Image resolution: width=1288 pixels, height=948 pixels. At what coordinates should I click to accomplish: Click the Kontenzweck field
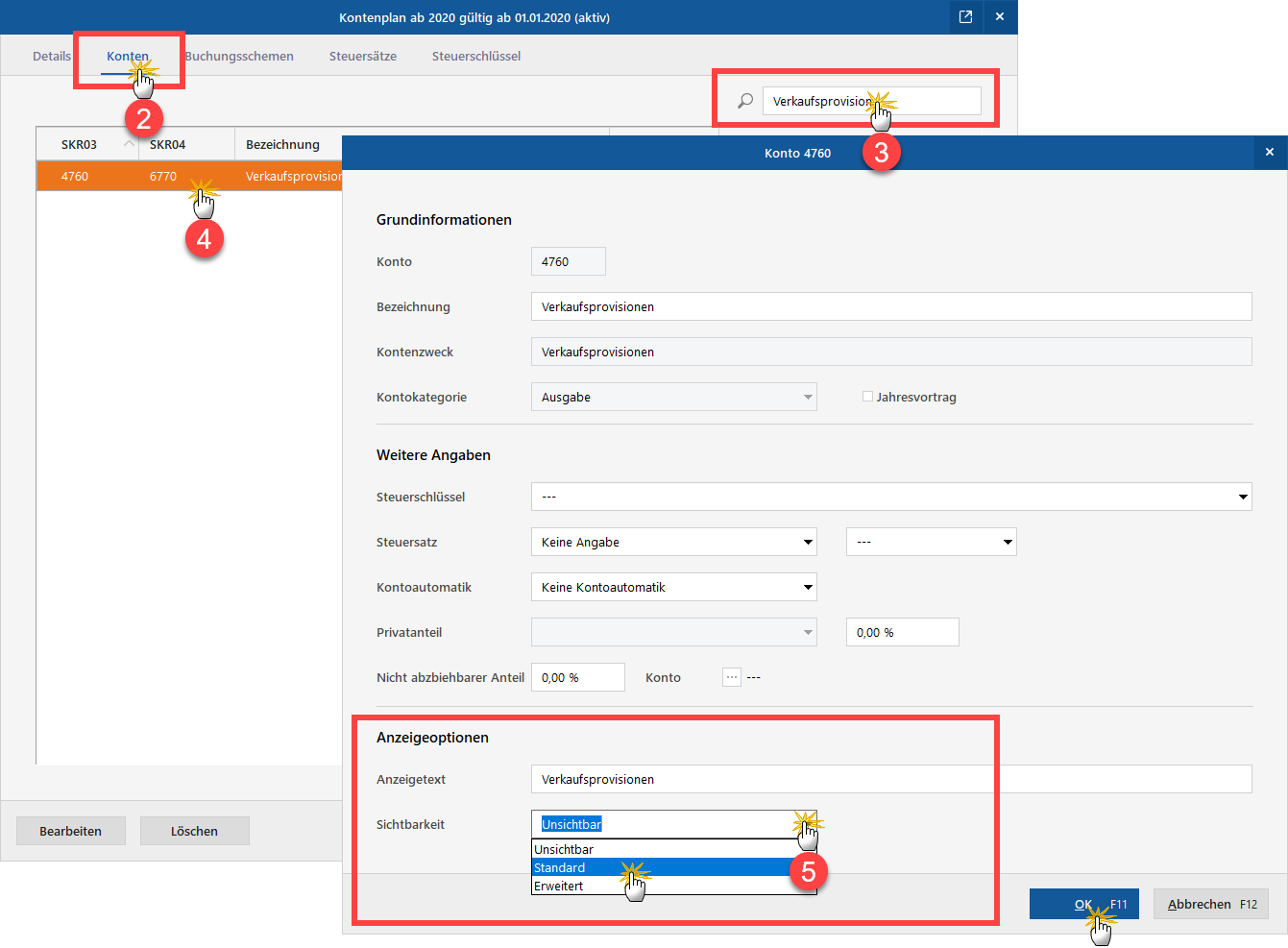[x=891, y=352]
